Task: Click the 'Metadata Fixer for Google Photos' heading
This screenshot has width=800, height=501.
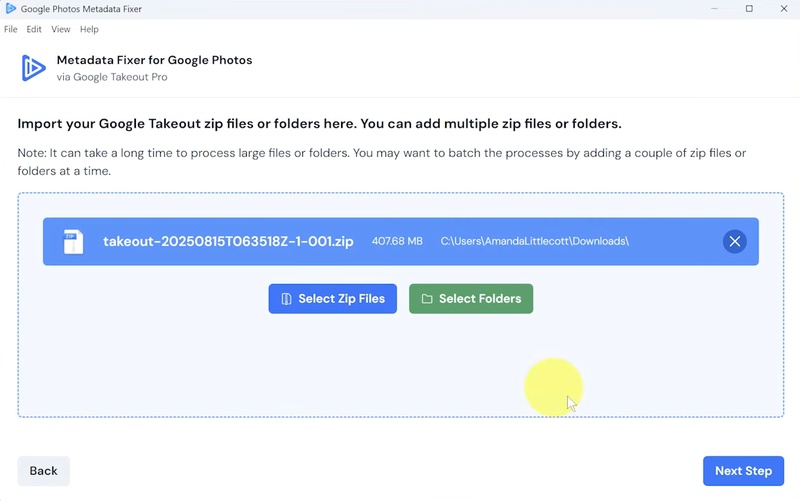Action: (x=154, y=60)
